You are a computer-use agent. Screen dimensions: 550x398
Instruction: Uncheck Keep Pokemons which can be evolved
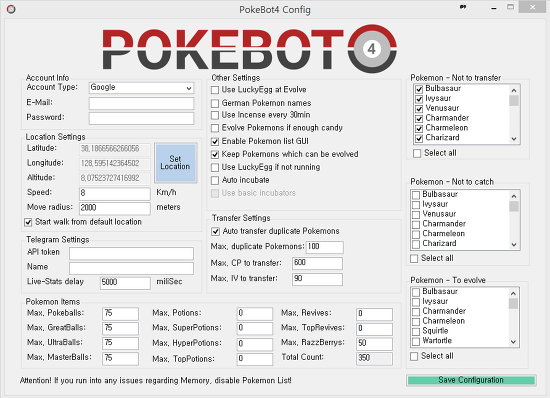(215, 155)
